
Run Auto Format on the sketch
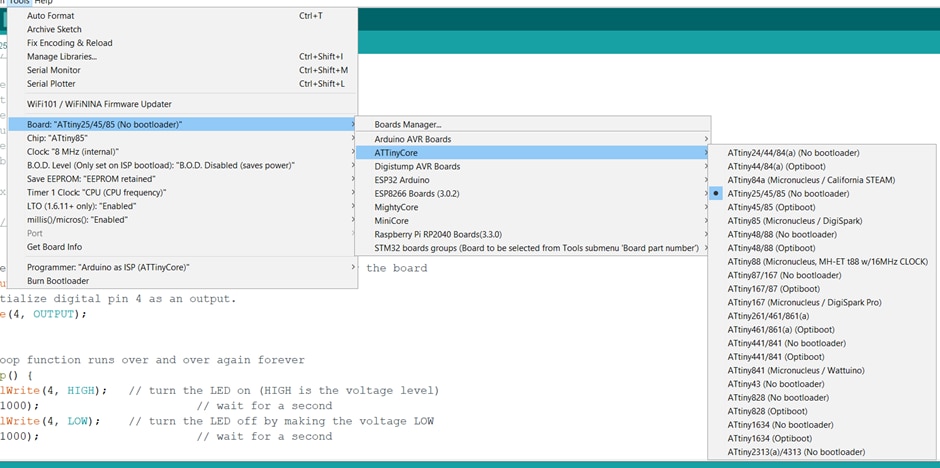[50, 16]
